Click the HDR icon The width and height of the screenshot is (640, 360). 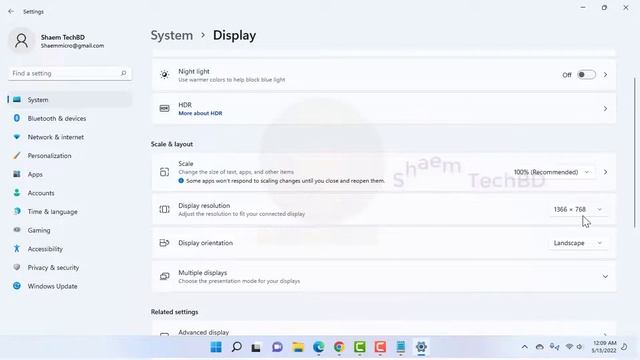click(x=164, y=109)
